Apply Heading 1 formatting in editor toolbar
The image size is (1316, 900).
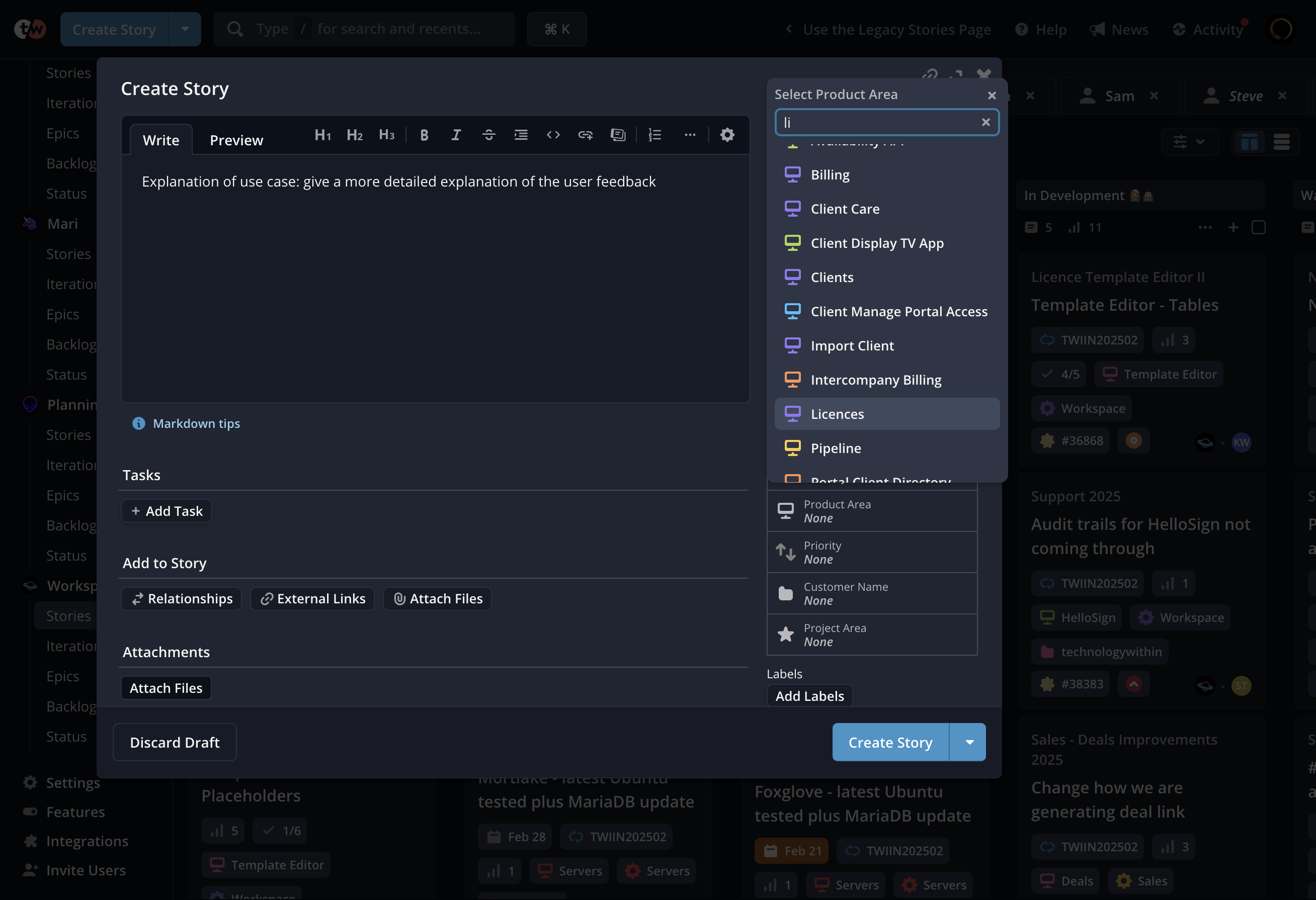click(322, 135)
